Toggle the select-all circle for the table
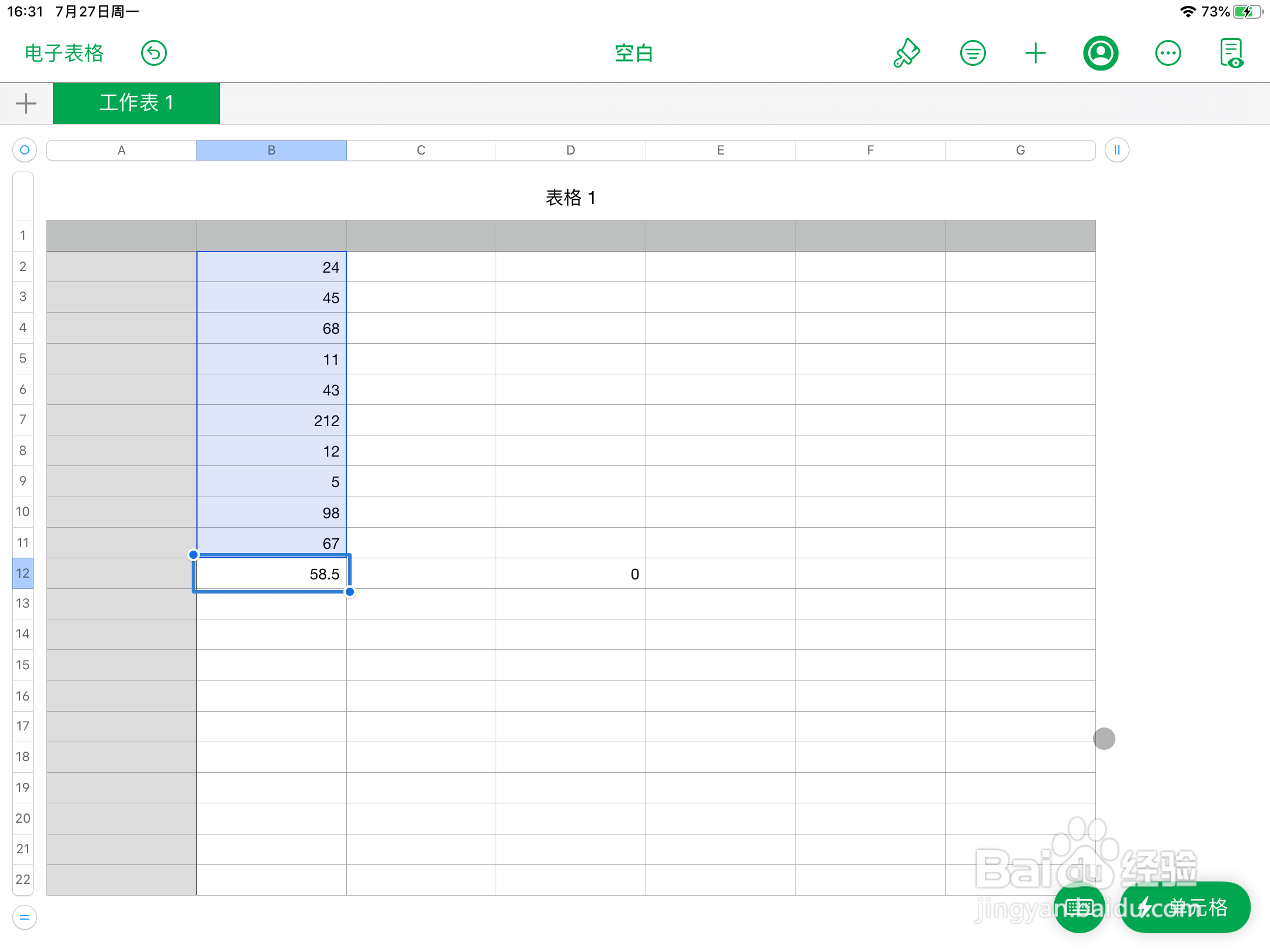Screen dimensions: 1270x952 coord(24,150)
